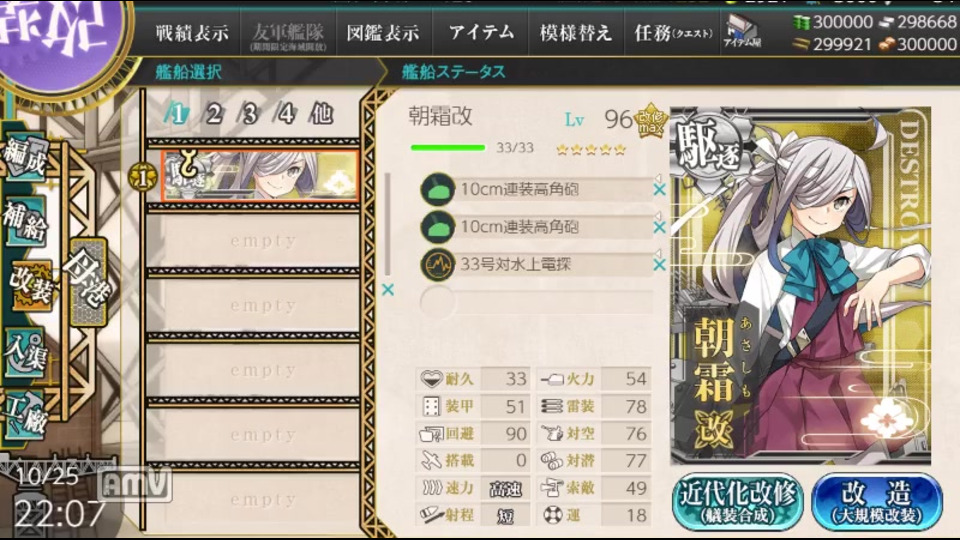Screen dimensions: 960x540
Task: Open the 任務 quest menu
Action: point(672,32)
